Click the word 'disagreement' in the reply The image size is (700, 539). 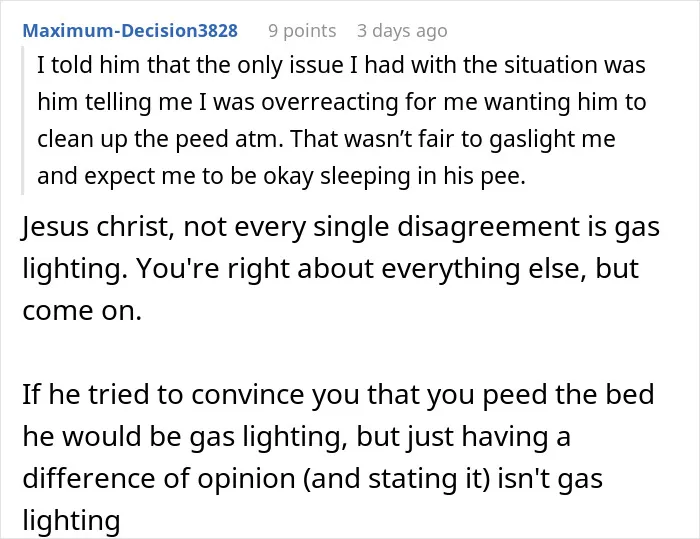point(488,227)
